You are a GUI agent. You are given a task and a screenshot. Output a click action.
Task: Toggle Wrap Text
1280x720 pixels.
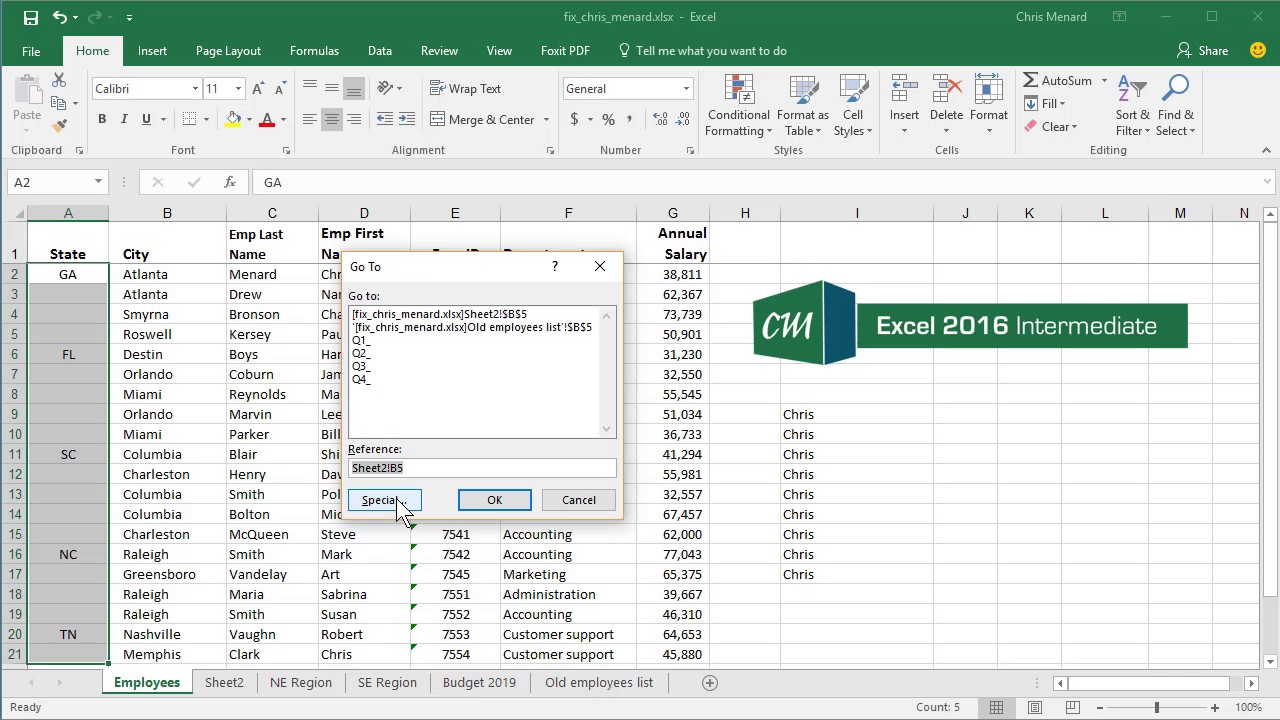click(465, 88)
